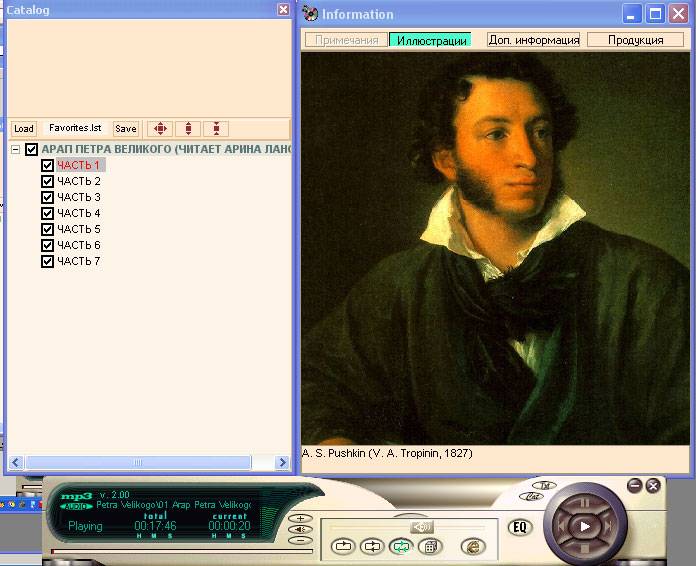Open the Иллюстрации tab
Screen dimensions: 696x566
click(430, 40)
